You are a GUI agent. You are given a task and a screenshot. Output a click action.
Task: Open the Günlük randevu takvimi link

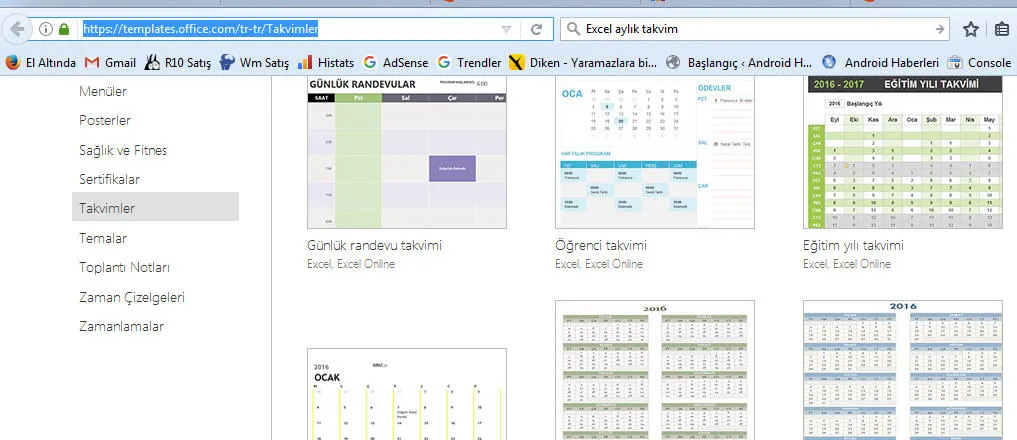374,245
